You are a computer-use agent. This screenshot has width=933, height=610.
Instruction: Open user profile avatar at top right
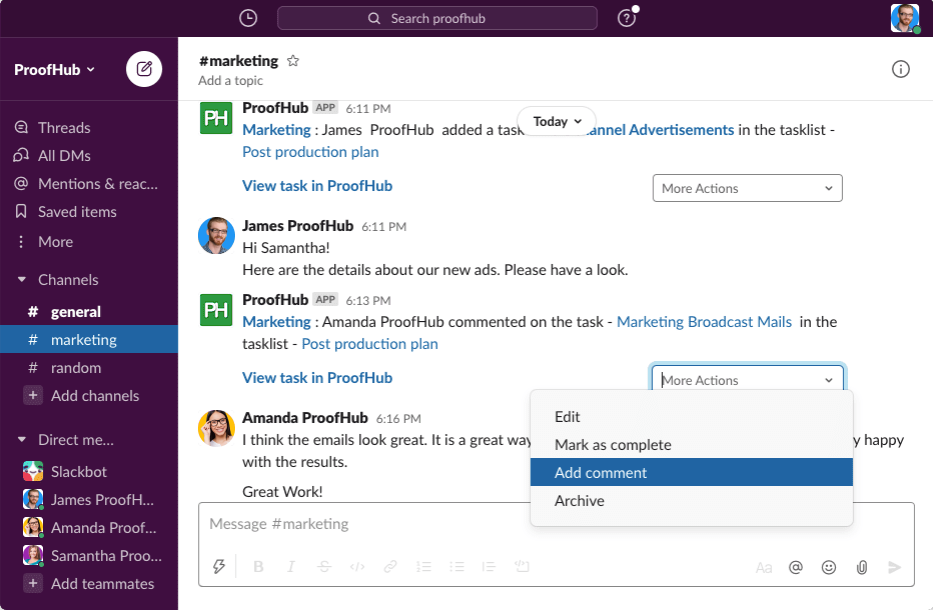click(904, 18)
